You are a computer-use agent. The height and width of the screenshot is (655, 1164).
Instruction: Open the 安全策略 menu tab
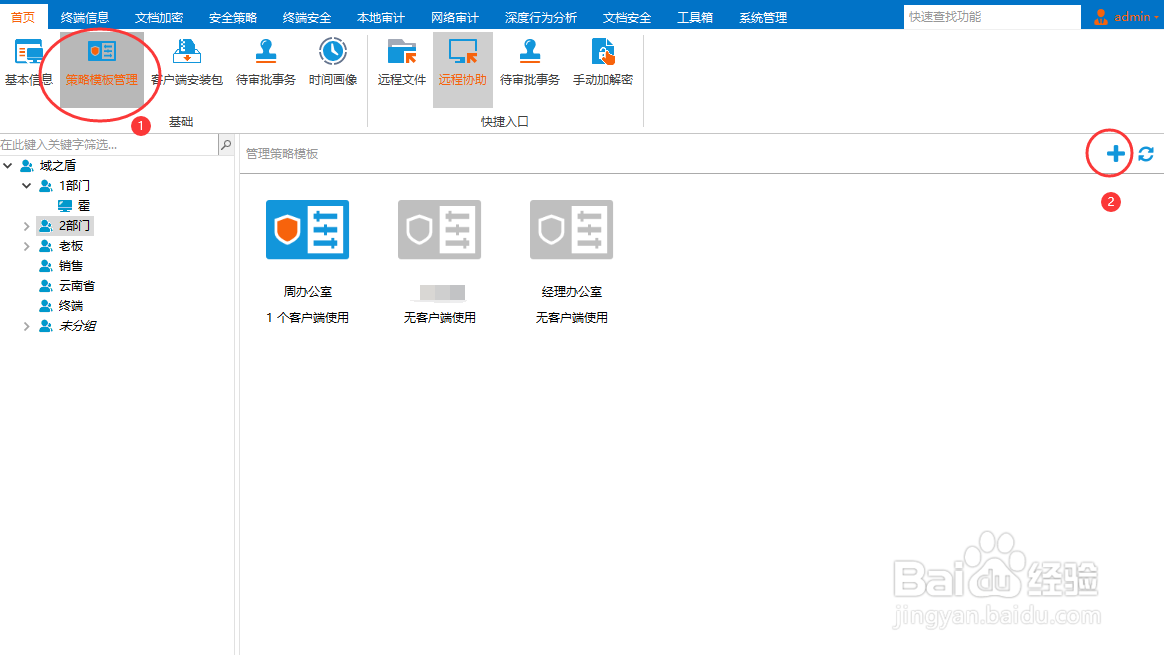232,17
